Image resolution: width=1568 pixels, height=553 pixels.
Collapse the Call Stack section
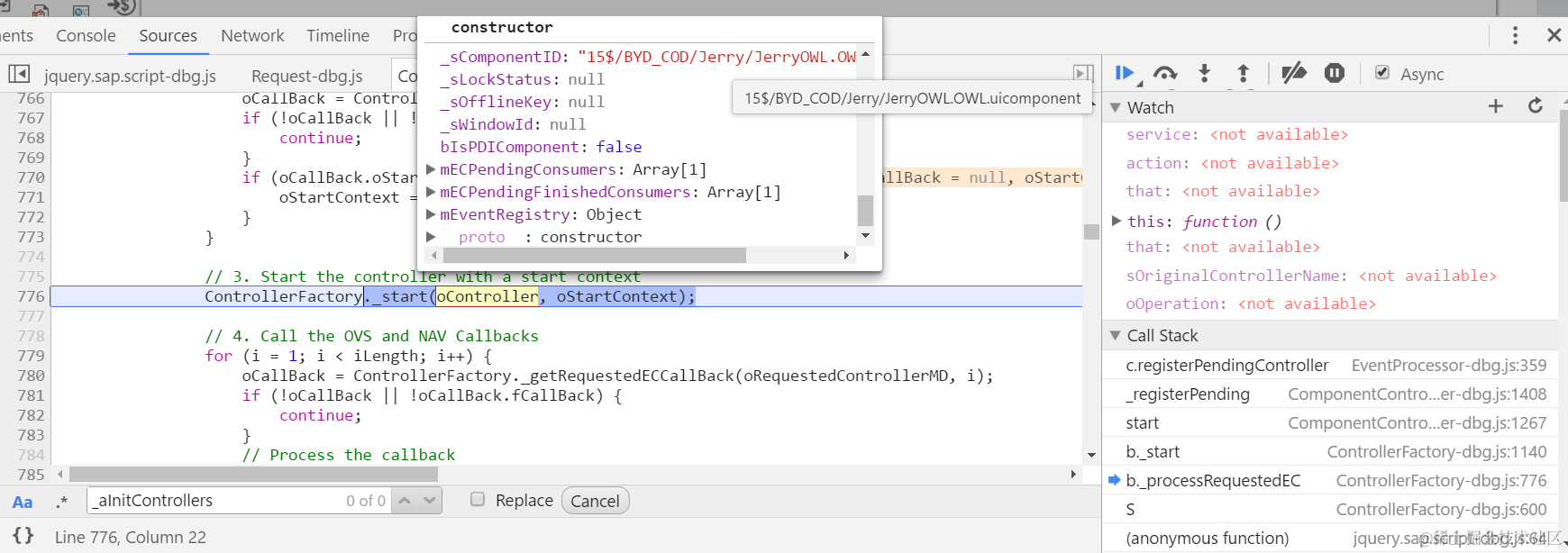pos(1116,335)
